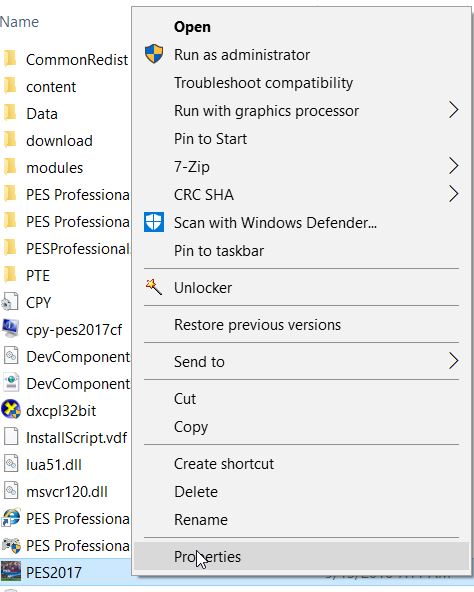Screen dimensions: 474x592
Task: Select the download folder name
Action: pos(59,141)
